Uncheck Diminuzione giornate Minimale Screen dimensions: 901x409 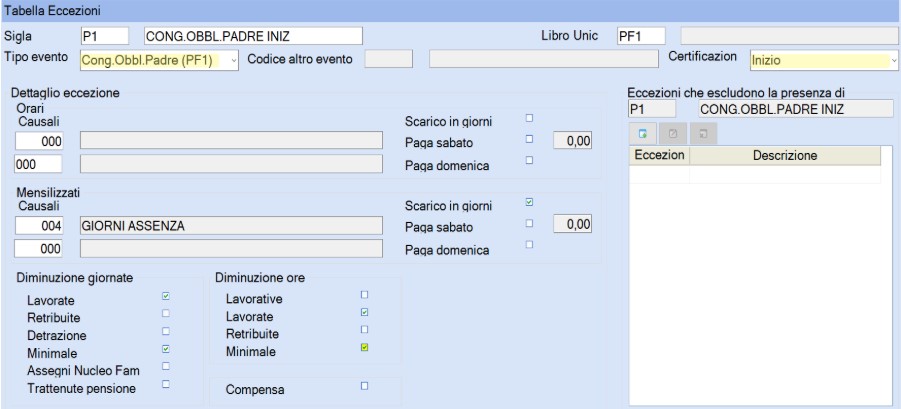[165, 349]
